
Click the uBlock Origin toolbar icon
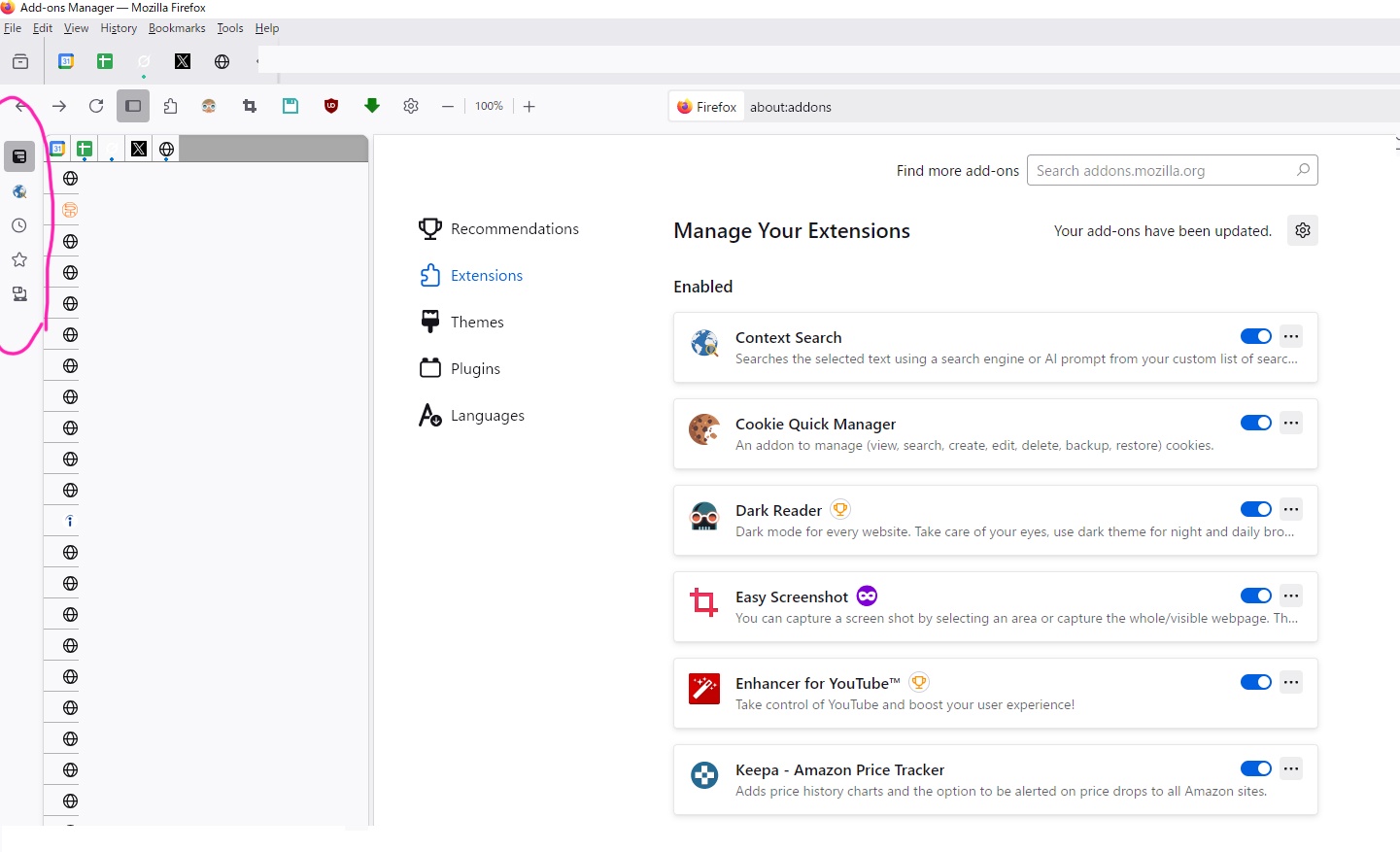[331, 106]
